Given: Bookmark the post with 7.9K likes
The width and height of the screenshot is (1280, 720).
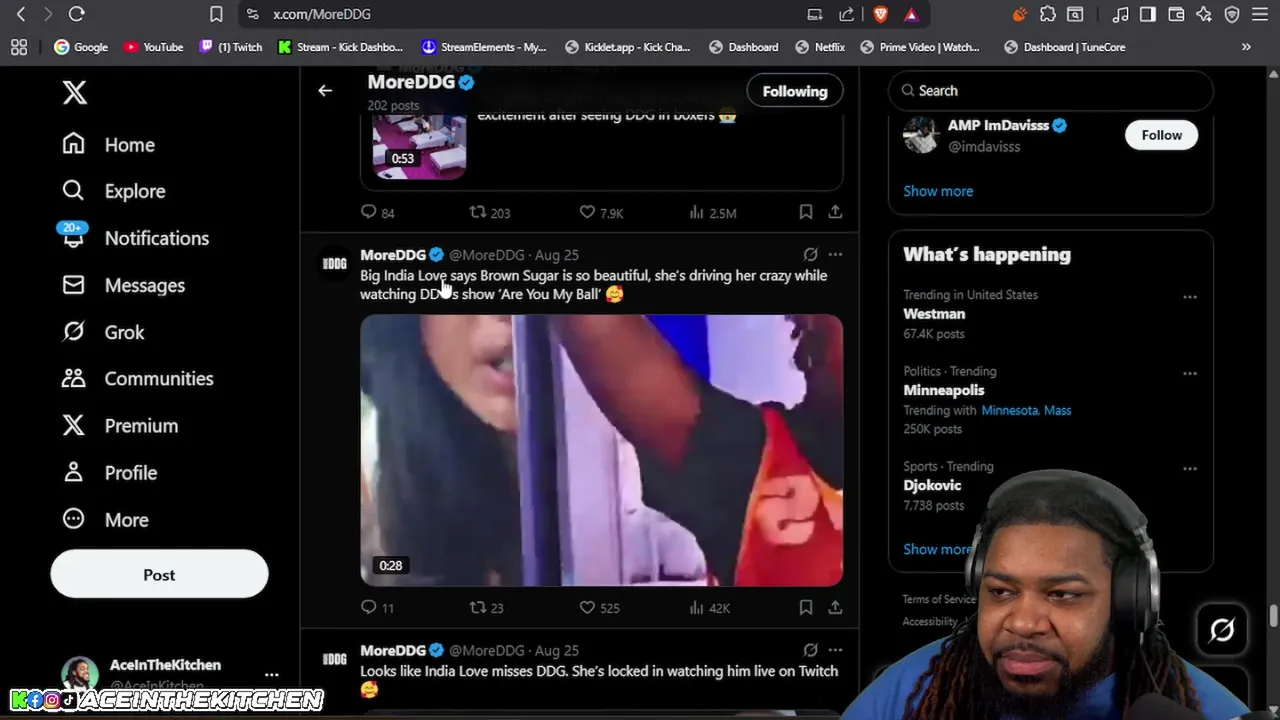Looking at the screenshot, I should click(806, 212).
